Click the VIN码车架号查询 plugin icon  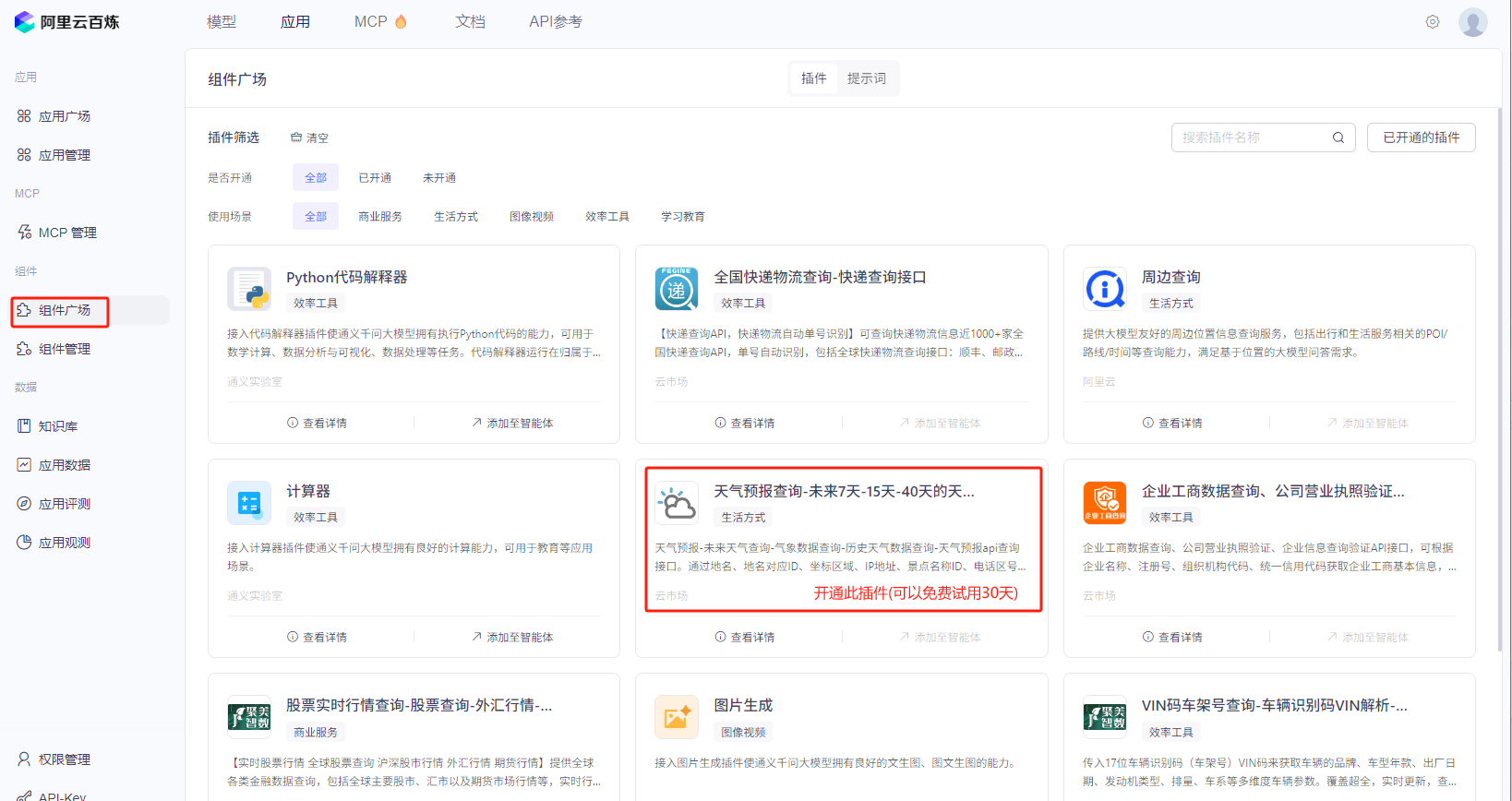pyautogui.click(x=1105, y=717)
